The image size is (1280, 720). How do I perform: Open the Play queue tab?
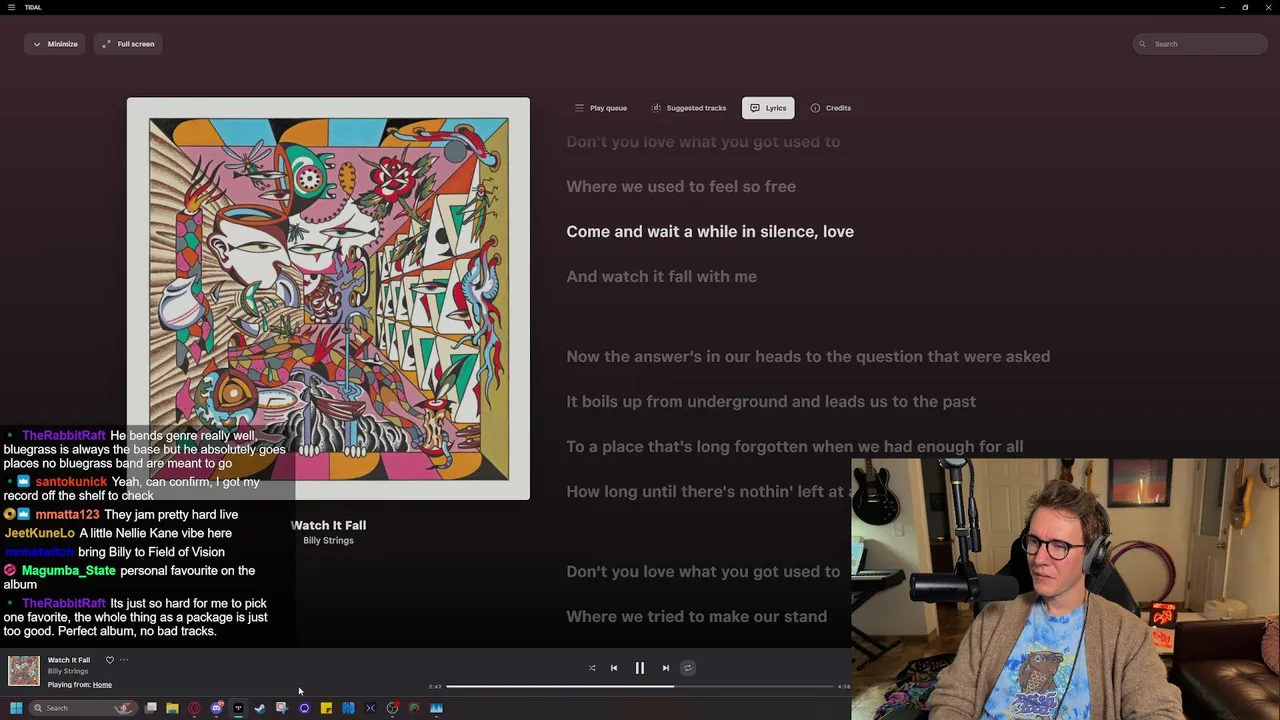(601, 108)
